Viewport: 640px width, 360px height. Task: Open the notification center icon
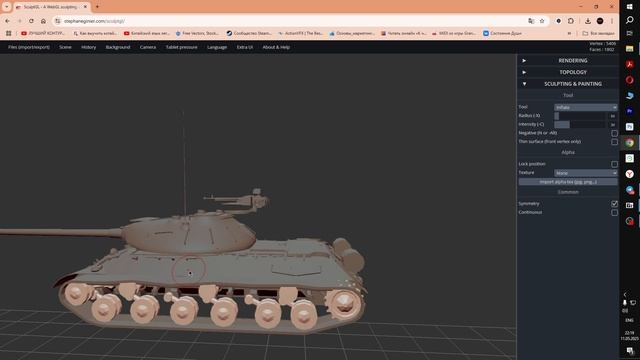(630, 351)
